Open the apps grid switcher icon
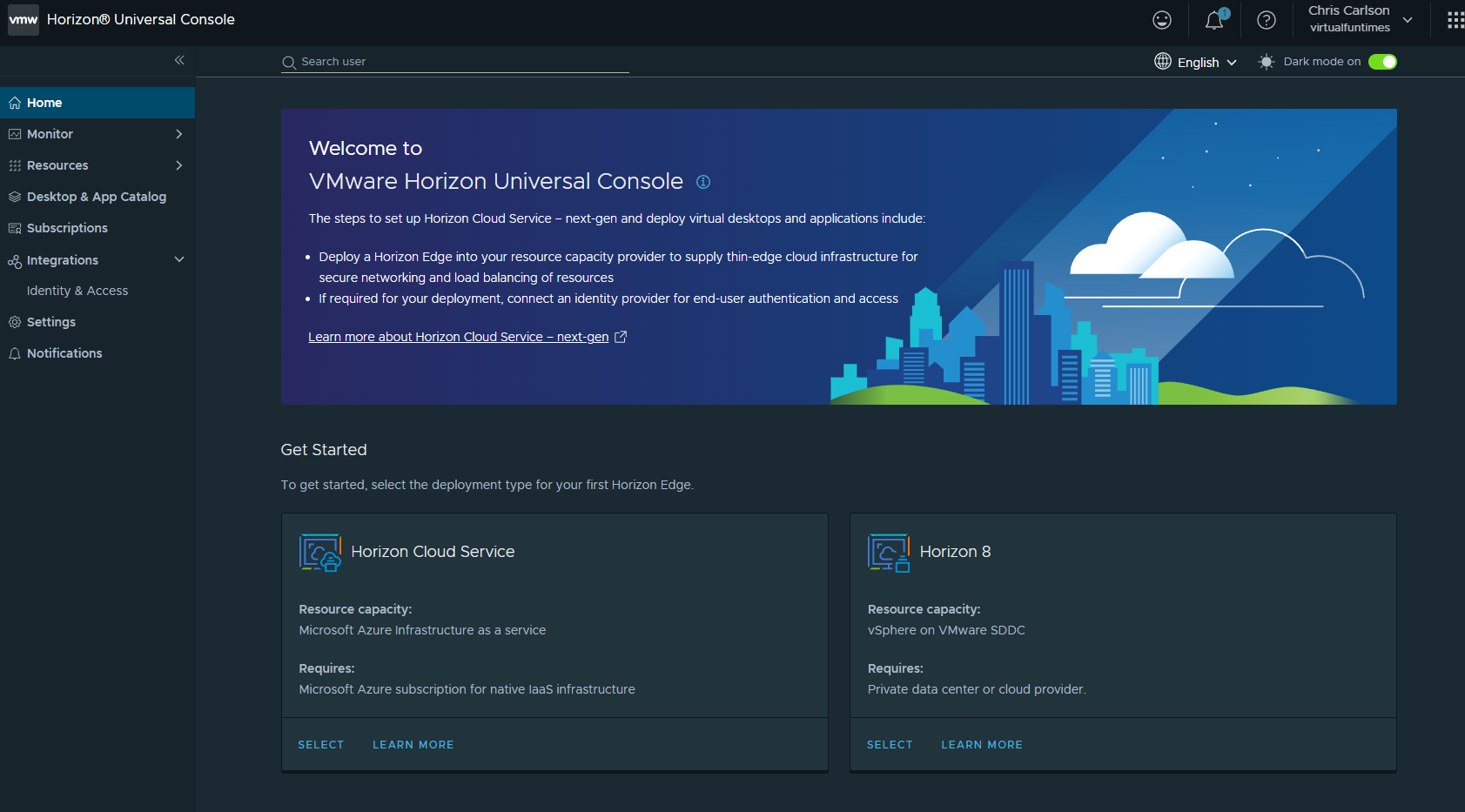1465x812 pixels. [x=1455, y=20]
